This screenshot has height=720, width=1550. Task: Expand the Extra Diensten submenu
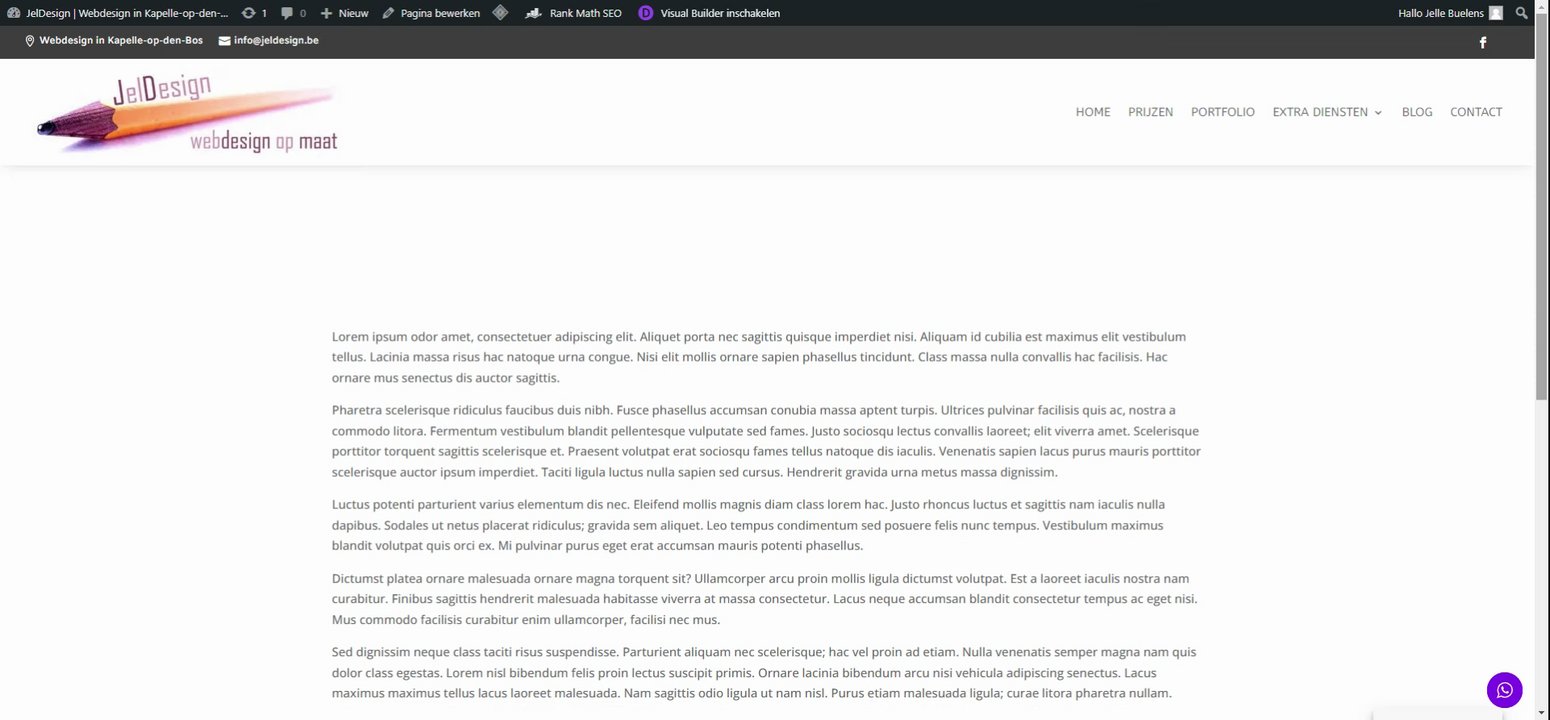(1327, 112)
